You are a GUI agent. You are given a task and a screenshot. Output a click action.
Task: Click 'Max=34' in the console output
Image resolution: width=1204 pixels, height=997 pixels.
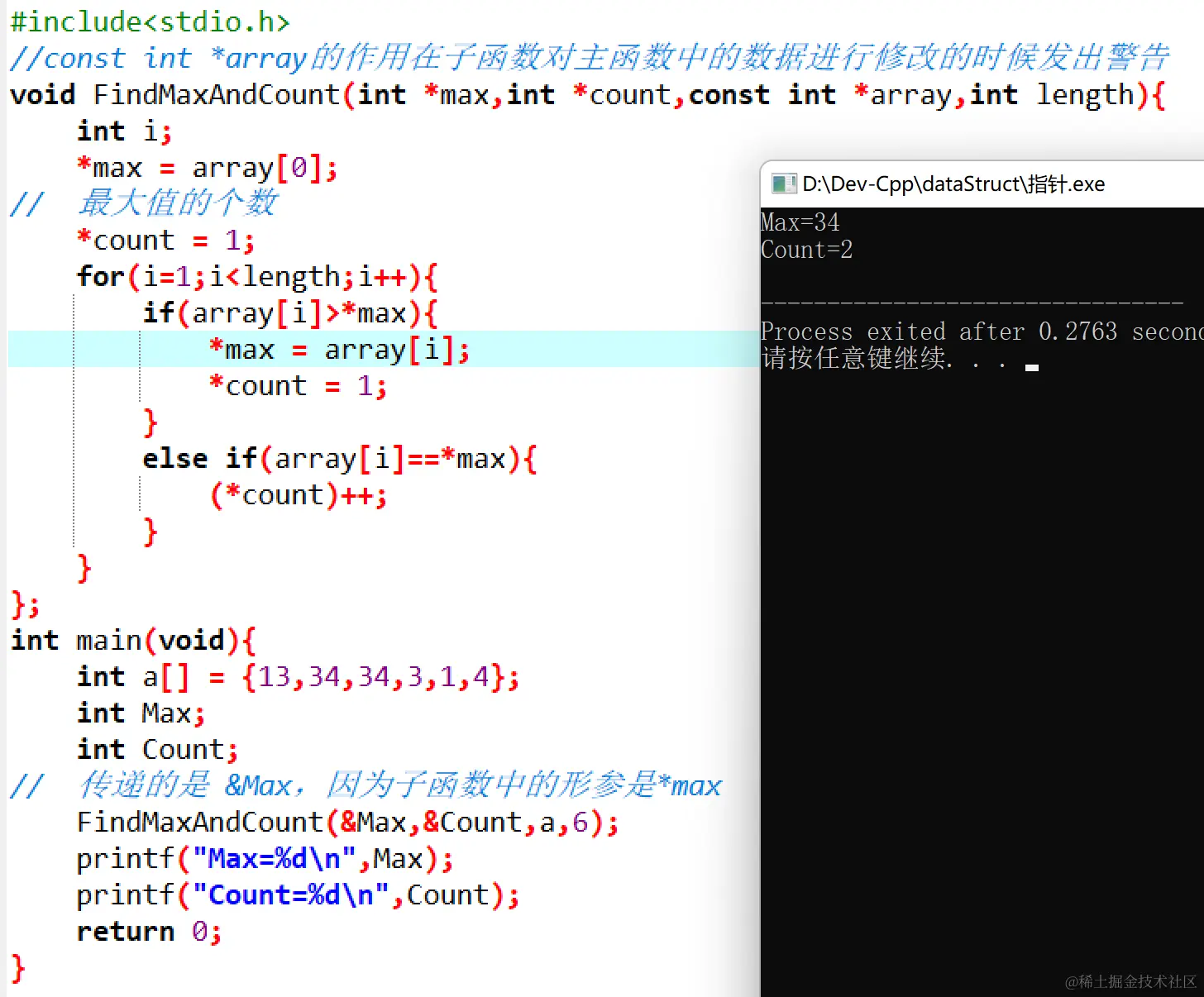[800, 222]
